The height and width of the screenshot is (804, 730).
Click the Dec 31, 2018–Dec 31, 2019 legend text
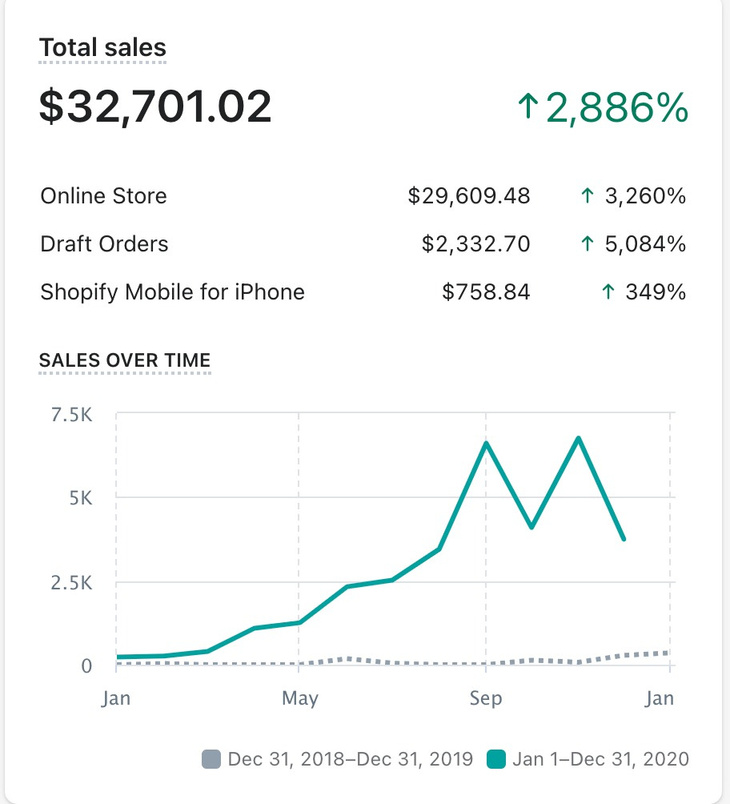point(350,759)
